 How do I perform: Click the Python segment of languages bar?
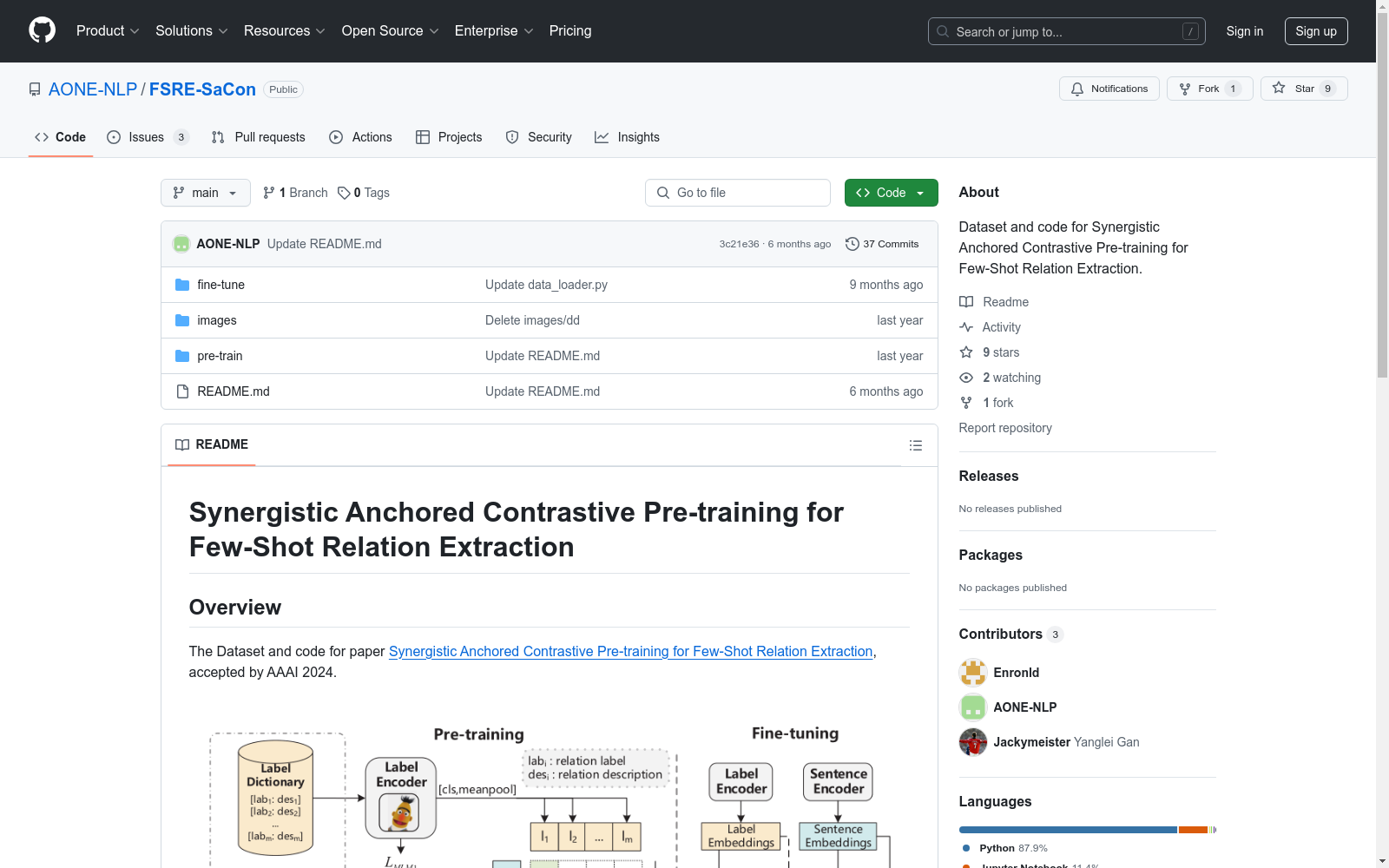click(1068, 830)
